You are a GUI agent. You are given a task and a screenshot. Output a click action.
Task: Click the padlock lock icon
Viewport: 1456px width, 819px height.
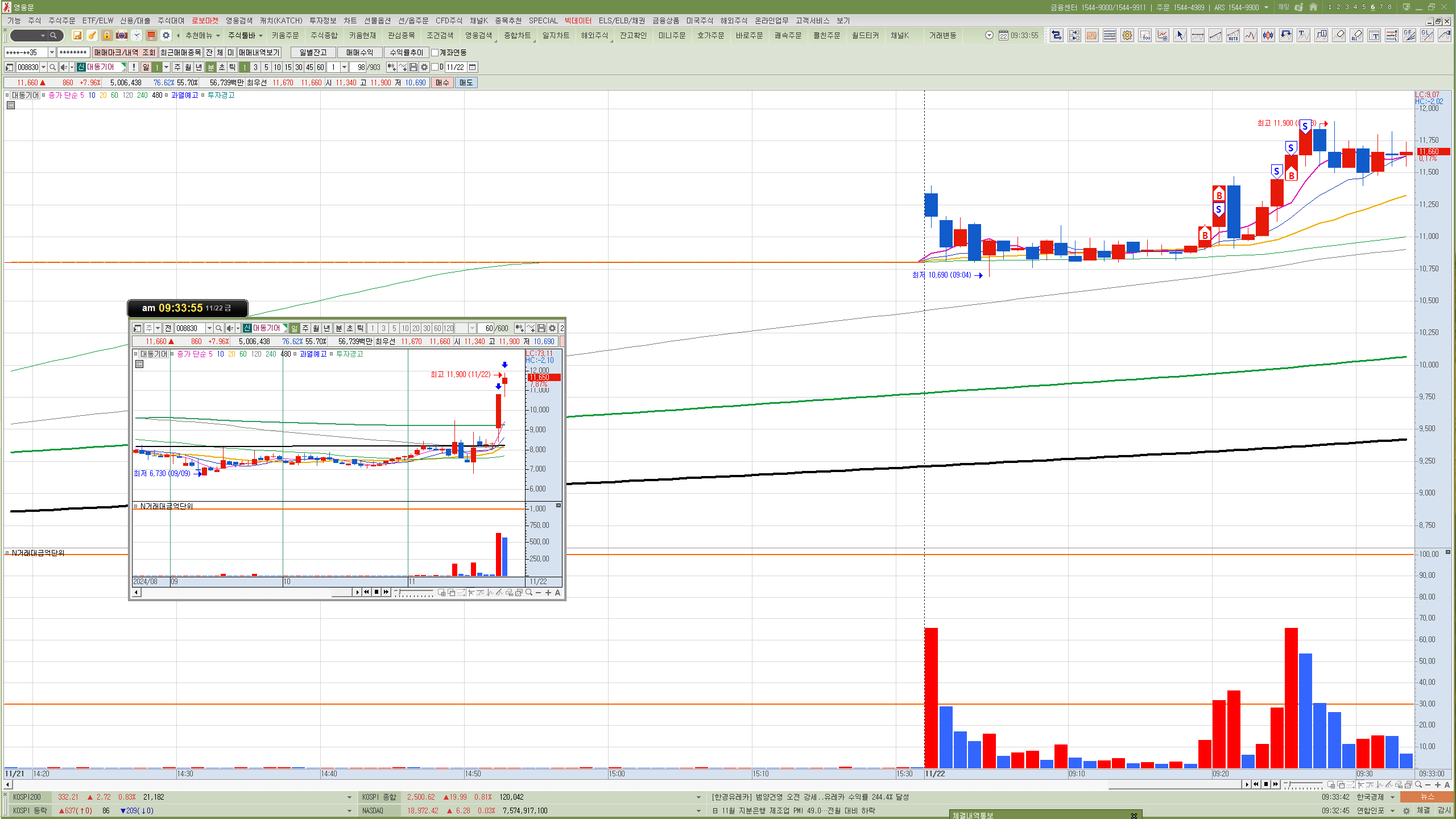coord(107,35)
